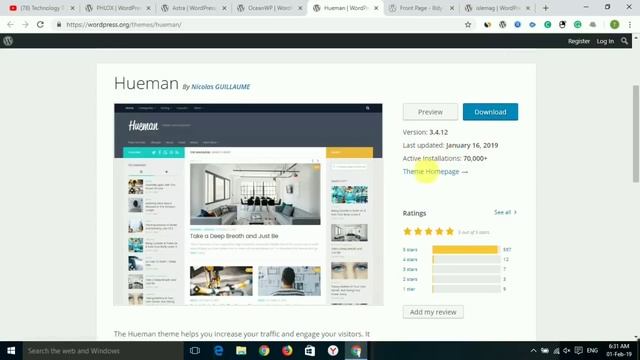Open the Windows Start menu
The height and width of the screenshot is (360, 640).
pyautogui.click(x=11, y=351)
